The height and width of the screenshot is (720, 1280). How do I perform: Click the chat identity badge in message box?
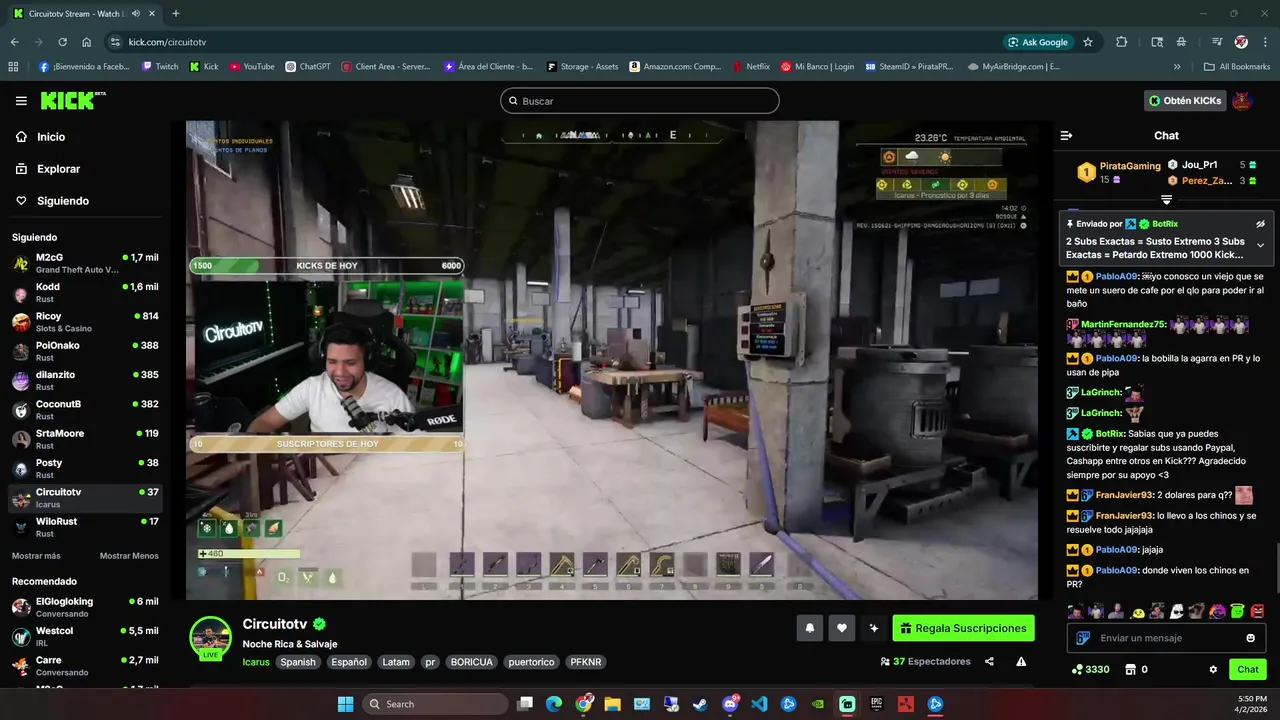point(1083,638)
